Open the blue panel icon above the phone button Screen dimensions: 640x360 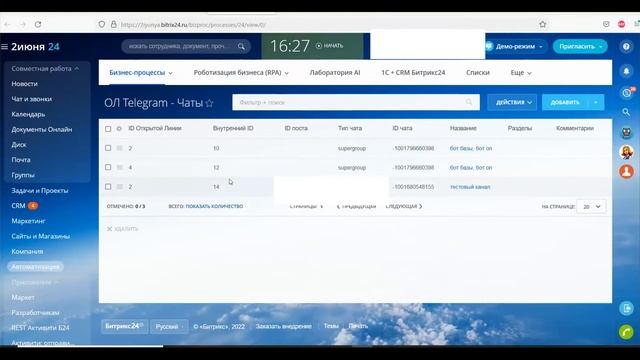pos(626,308)
